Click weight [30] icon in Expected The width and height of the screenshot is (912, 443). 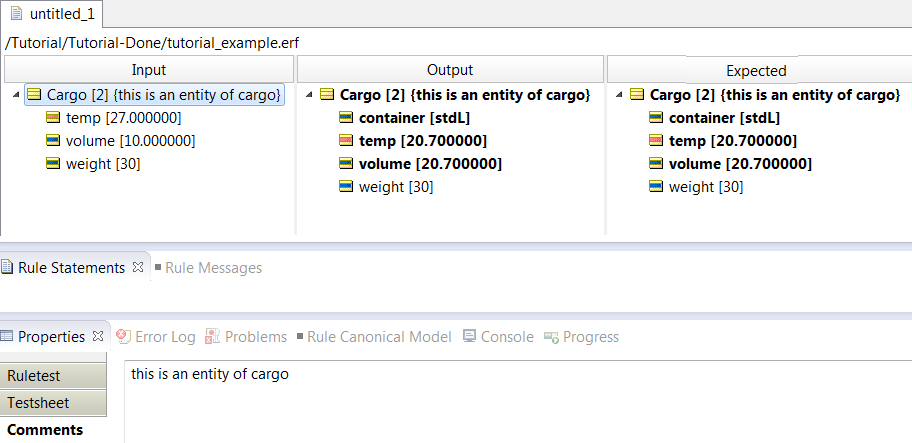coord(656,187)
